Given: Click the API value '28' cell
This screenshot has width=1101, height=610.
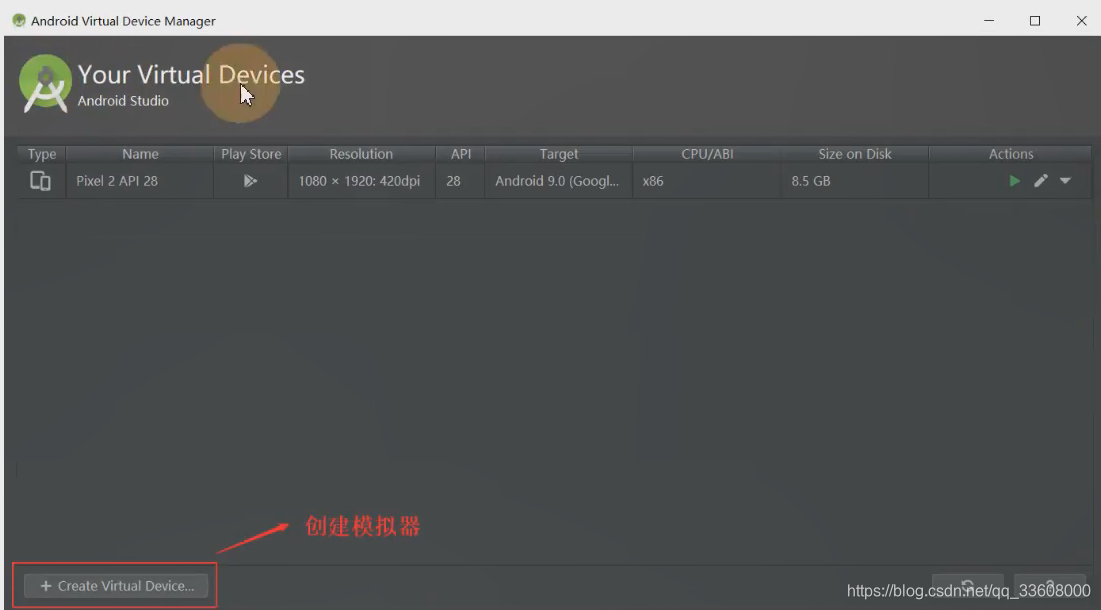Looking at the screenshot, I should click(x=461, y=181).
